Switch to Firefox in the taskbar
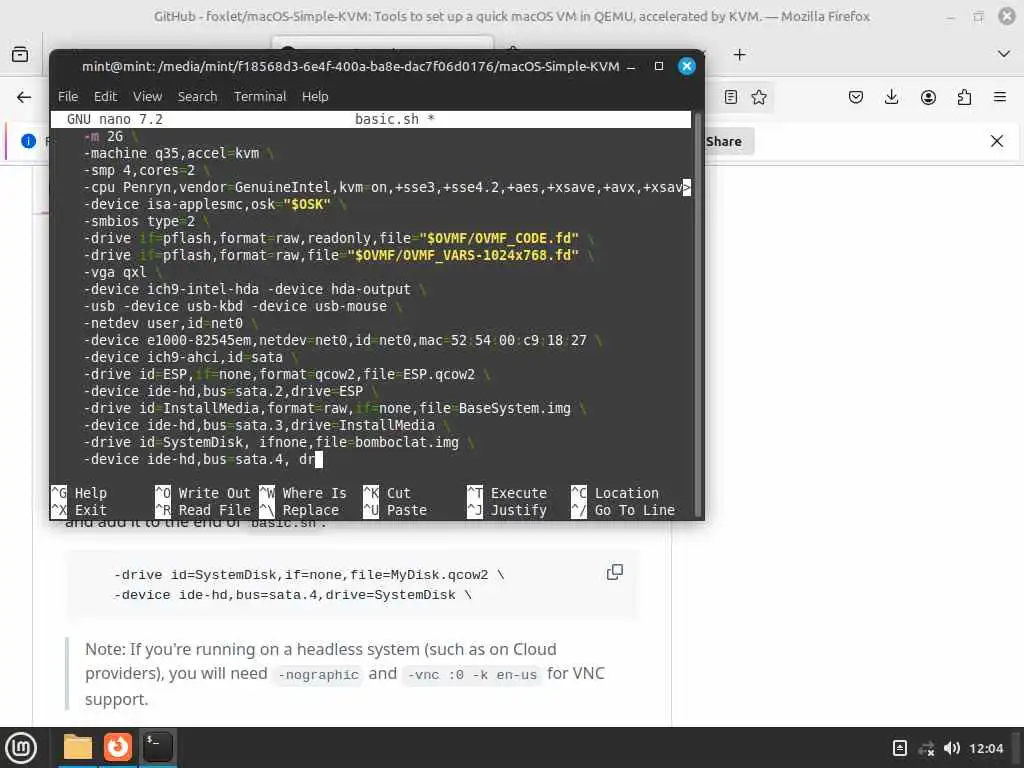 coord(118,747)
